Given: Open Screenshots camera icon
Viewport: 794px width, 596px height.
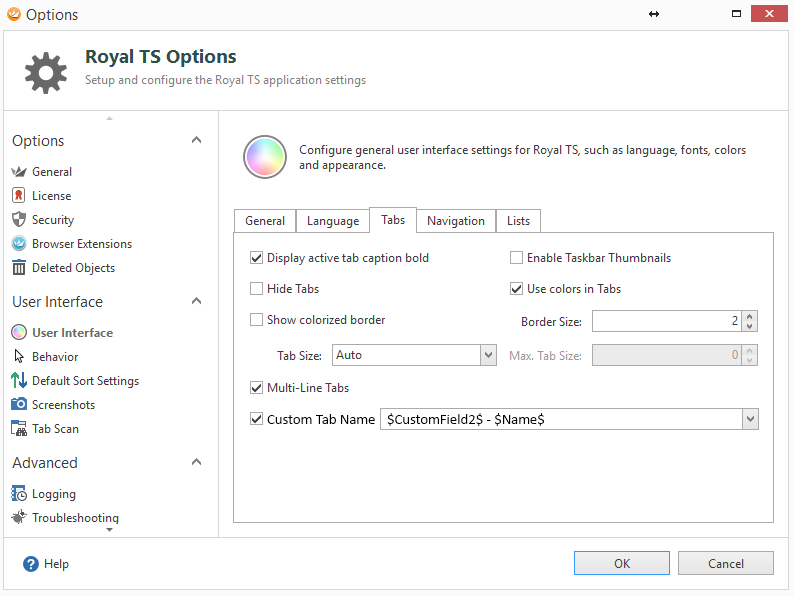Looking at the screenshot, I should point(19,405).
